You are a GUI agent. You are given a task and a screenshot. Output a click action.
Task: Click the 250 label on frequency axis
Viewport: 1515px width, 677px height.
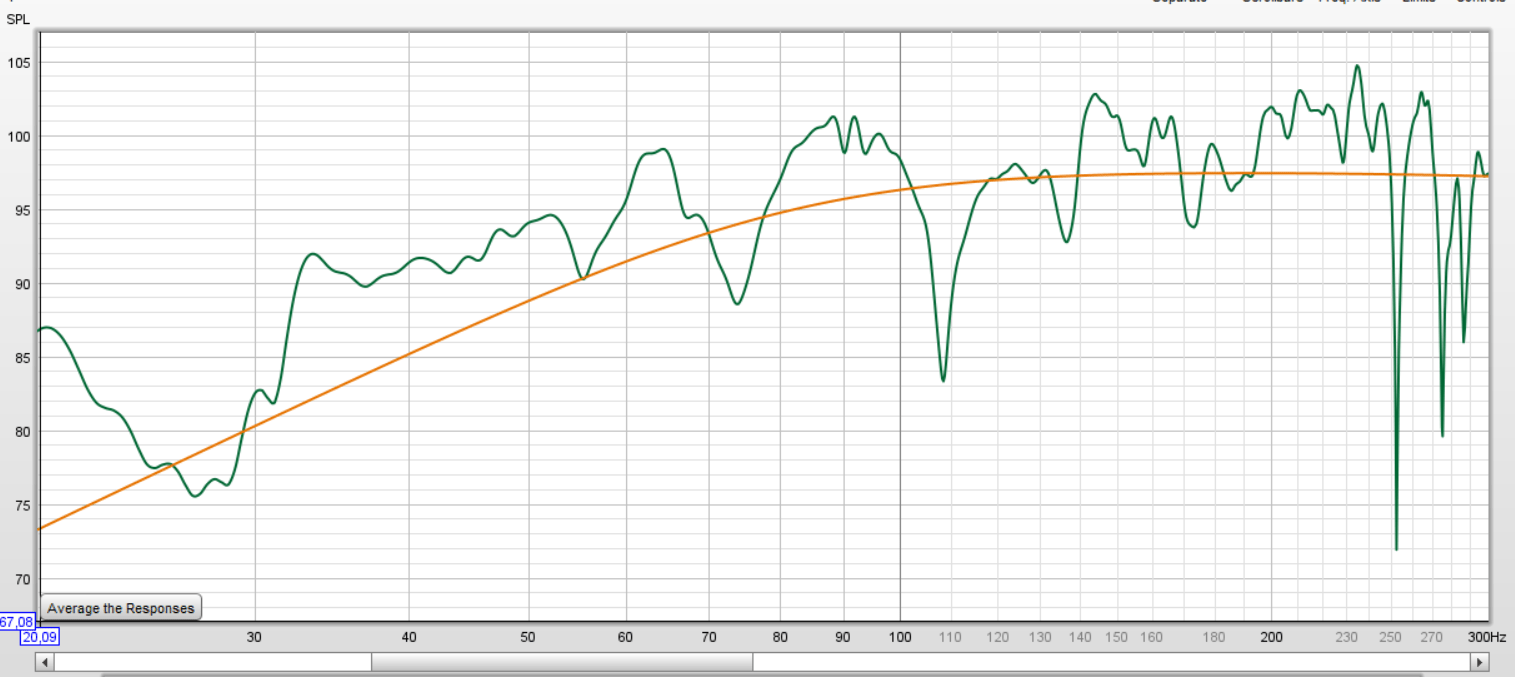pos(1391,637)
